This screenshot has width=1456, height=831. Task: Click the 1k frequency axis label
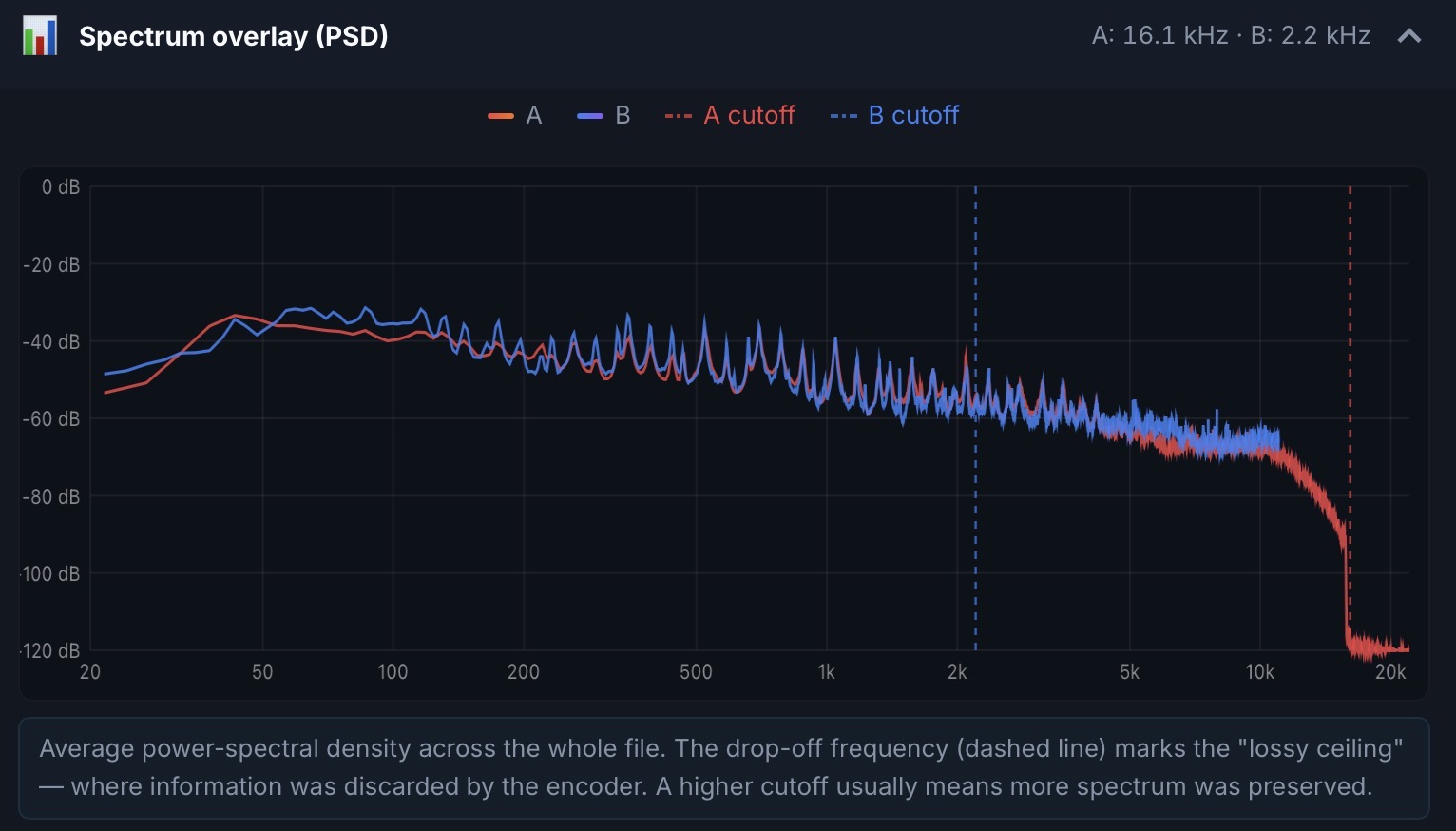tap(827, 672)
